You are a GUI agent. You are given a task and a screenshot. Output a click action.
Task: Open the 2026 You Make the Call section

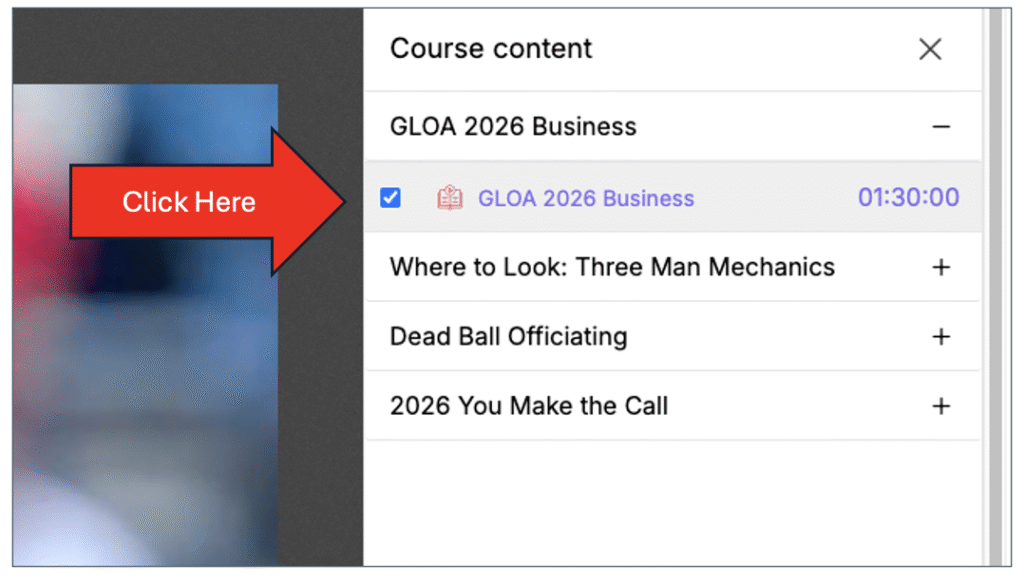point(529,406)
